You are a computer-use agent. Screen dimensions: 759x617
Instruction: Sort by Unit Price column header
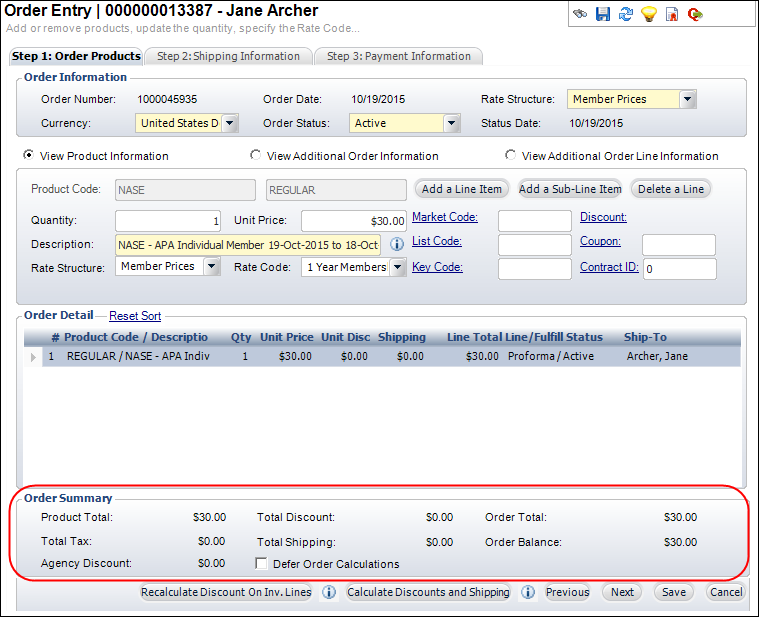click(x=287, y=337)
